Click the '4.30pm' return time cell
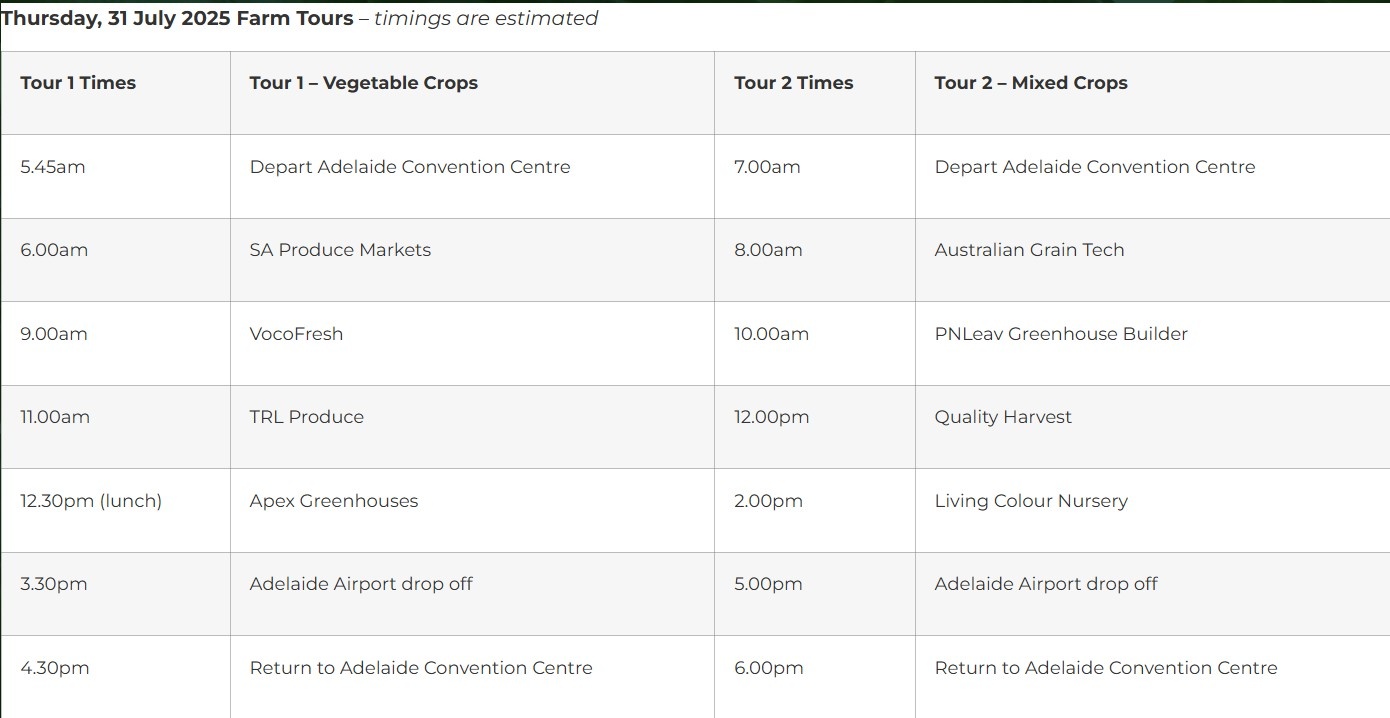The height and width of the screenshot is (718, 1390). [55, 668]
